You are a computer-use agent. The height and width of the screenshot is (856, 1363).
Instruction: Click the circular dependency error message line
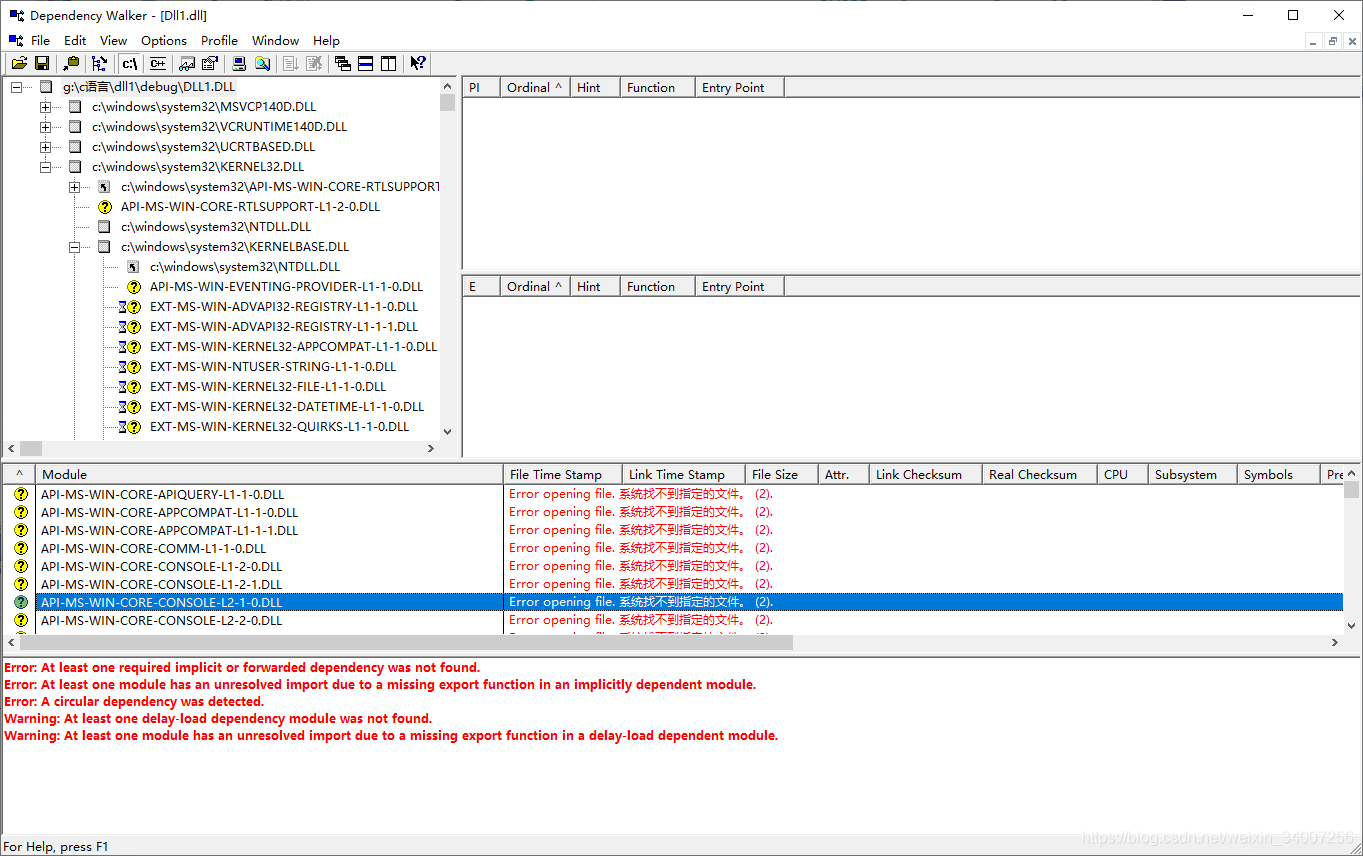[x=134, y=701]
